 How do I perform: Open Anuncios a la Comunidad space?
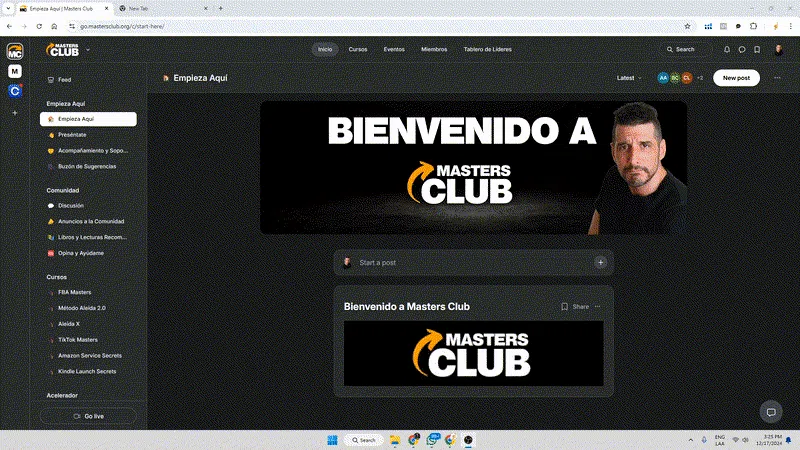pos(88,221)
